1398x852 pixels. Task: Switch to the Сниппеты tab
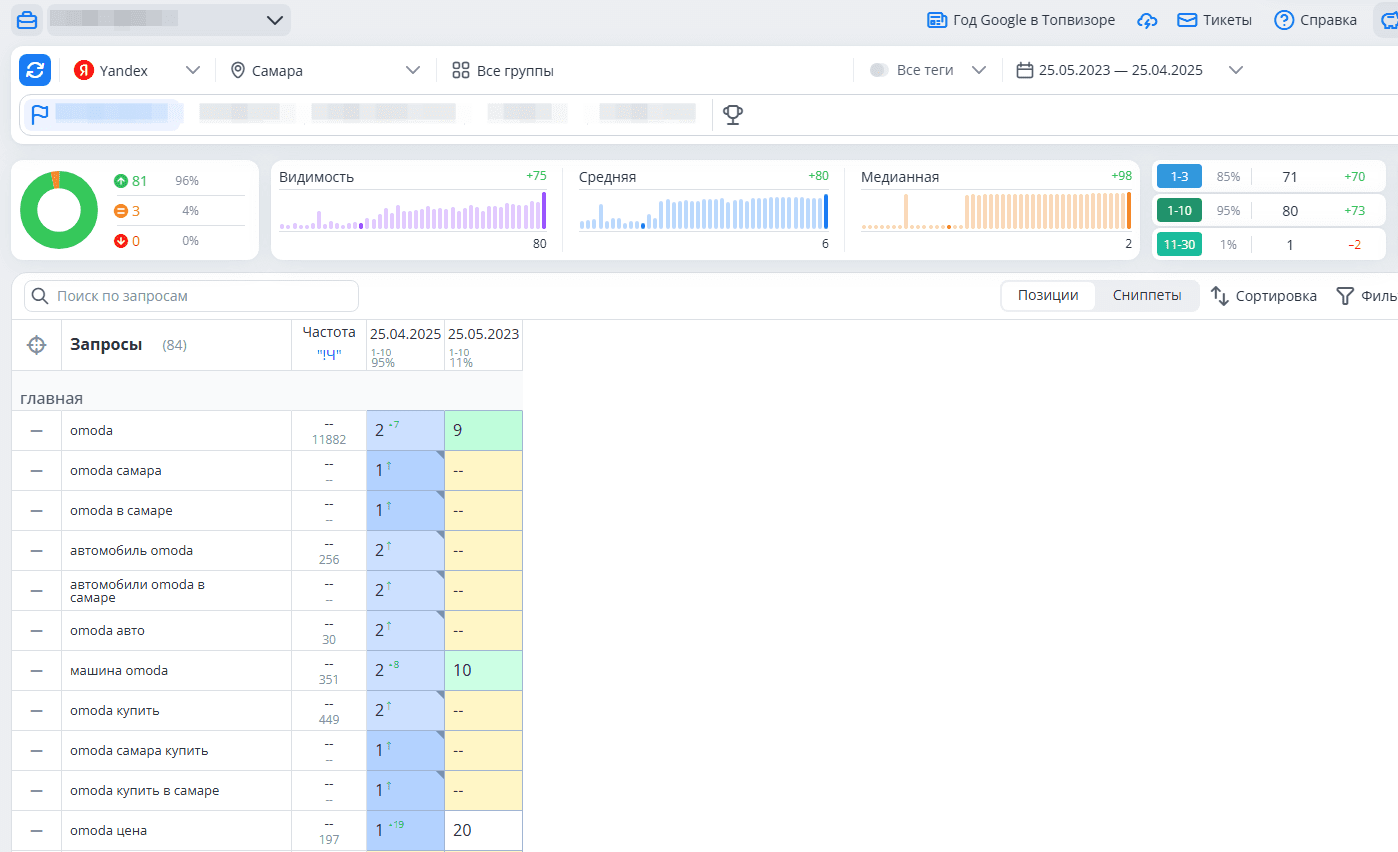pos(1147,296)
